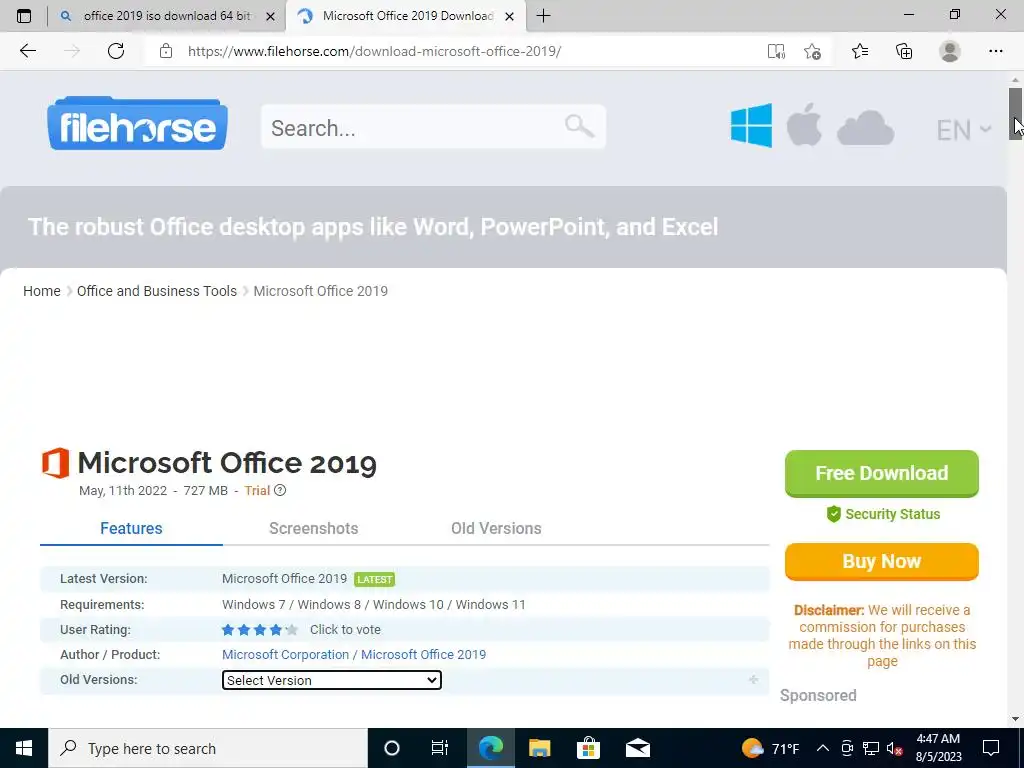Image resolution: width=1024 pixels, height=768 pixels.
Task: Open the Windows Start menu
Action: pos(24,748)
